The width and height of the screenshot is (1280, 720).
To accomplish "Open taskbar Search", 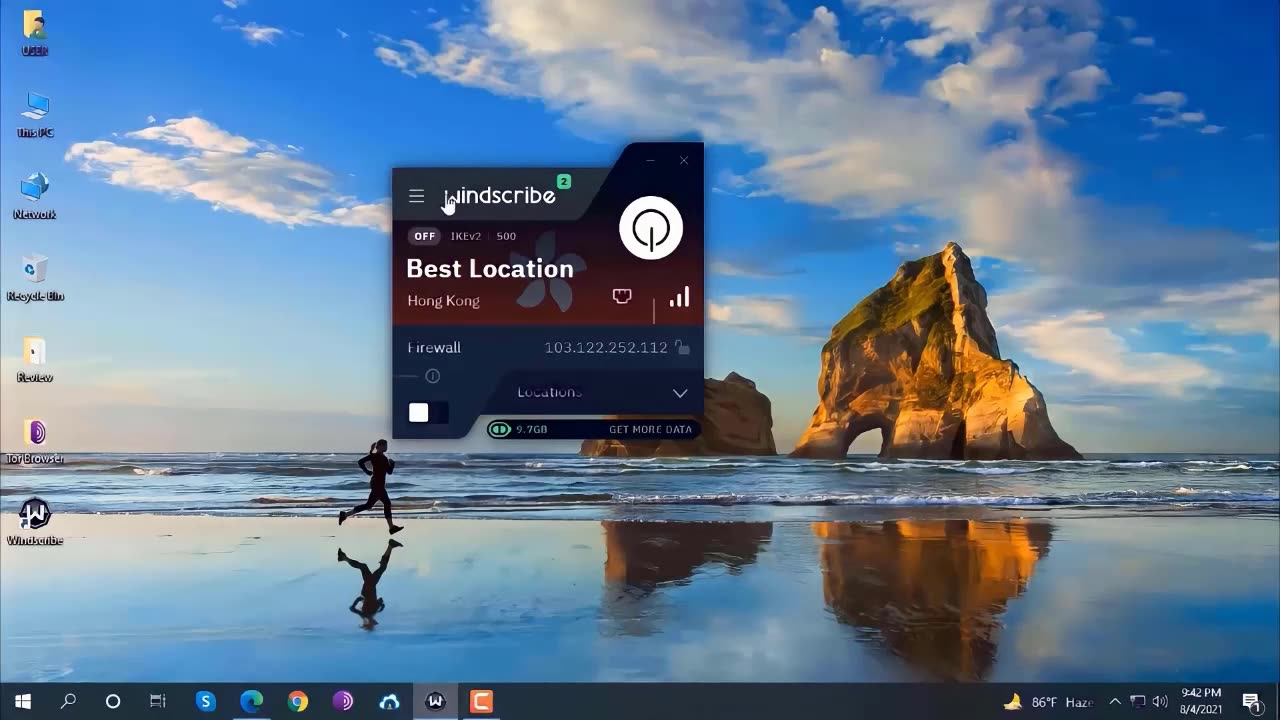I will (68, 701).
